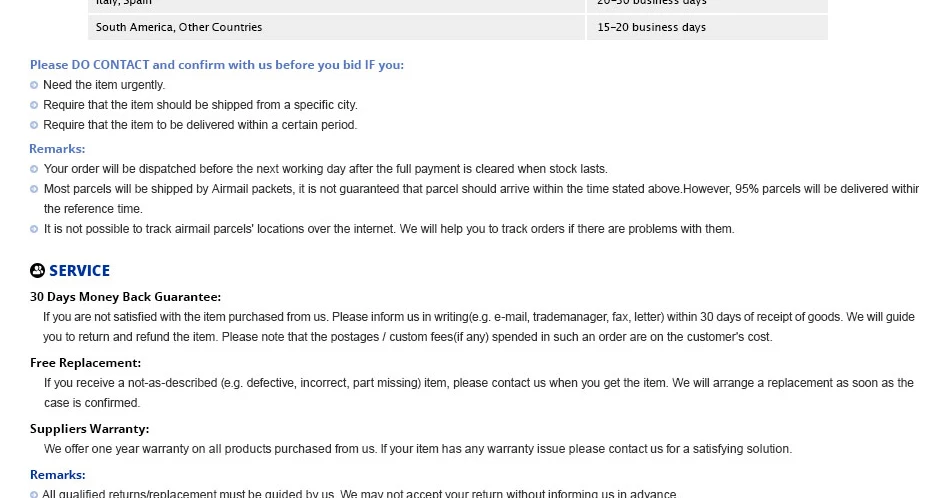Click 'South America, Other Countries' table cell
The width and height of the screenshot is (950, 498).
point(336,27)
